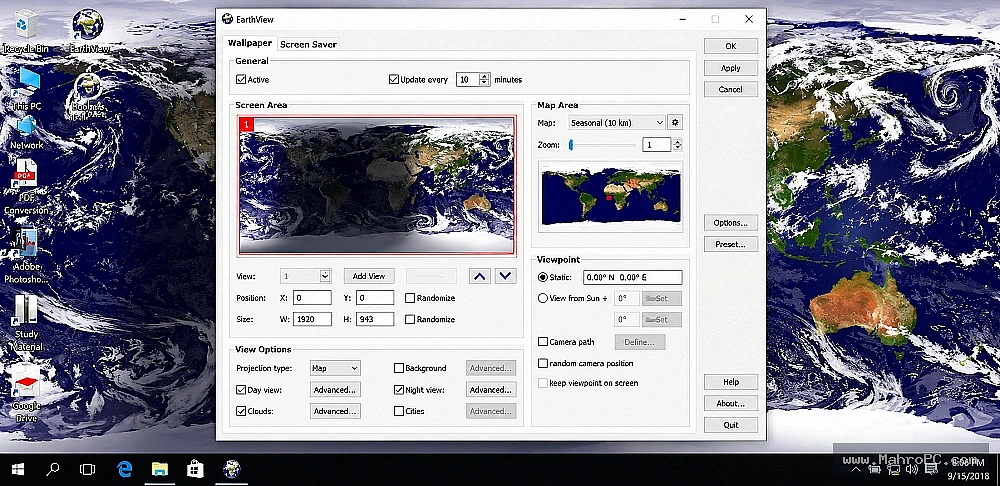Viewport: 1000px width, 486px height.
Task: Open the View number dropdown
Action: [x=305, y=276]
